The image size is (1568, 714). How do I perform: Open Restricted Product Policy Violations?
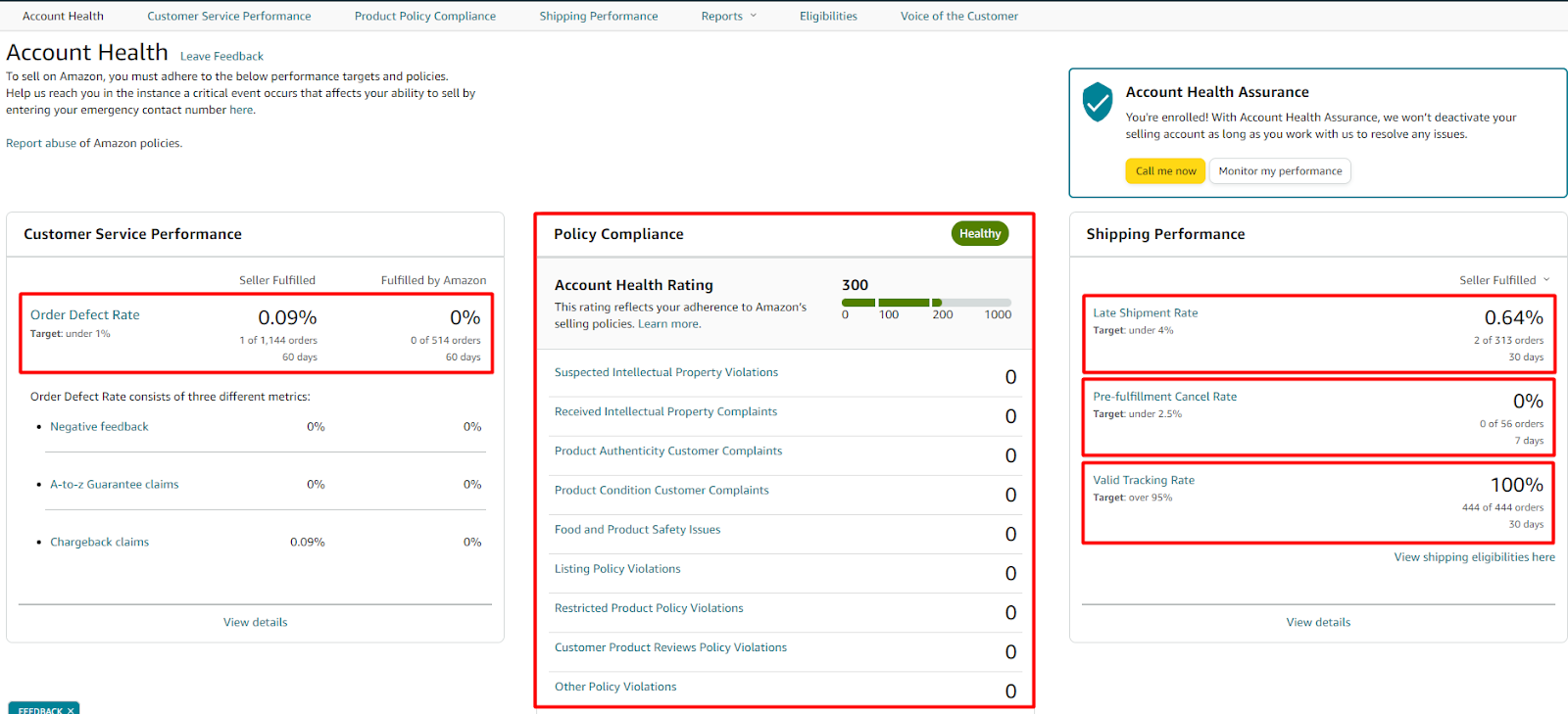point(649,608)
